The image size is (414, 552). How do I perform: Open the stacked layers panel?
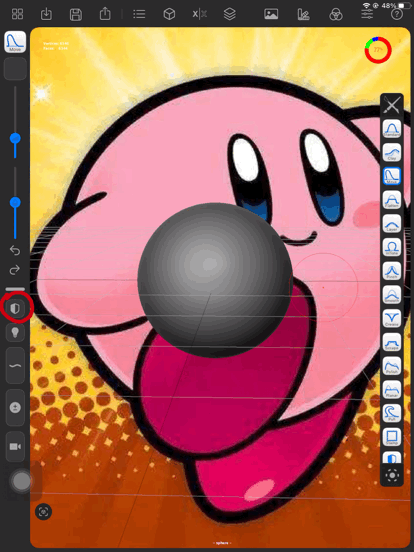[230, 14]
